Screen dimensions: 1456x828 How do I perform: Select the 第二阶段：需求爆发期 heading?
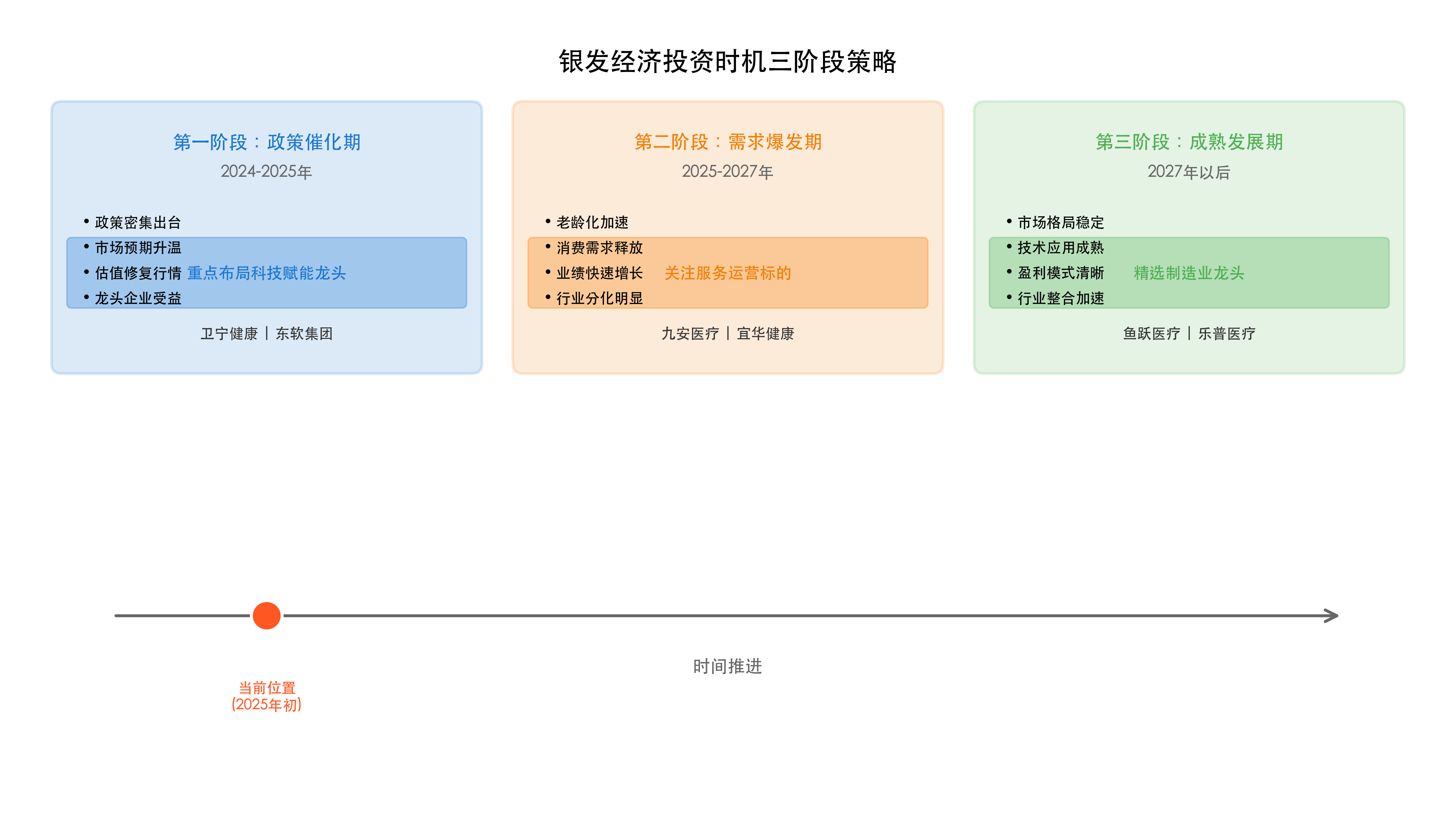click(727, 142)
